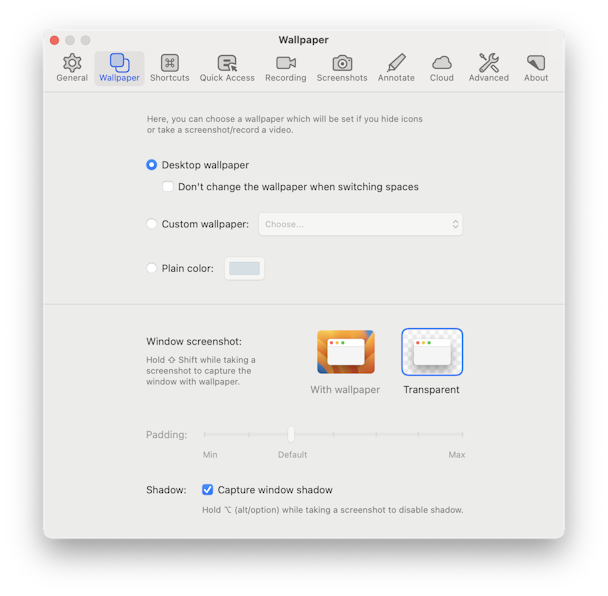Screen dimensions: 608x596
Task: Show the About tab
Action: [x=536, y=68]
